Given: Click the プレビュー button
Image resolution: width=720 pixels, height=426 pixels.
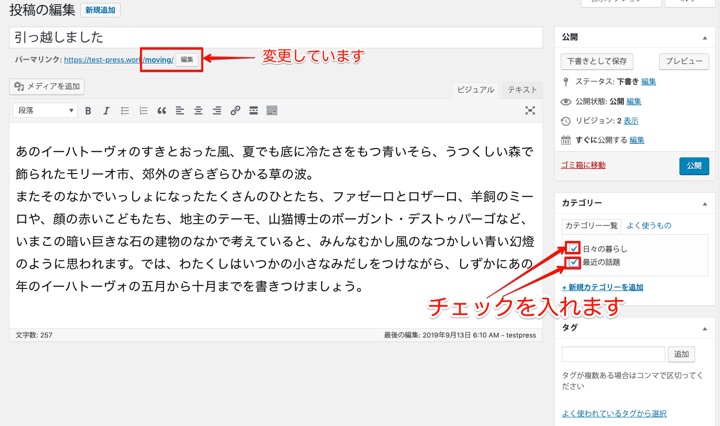Looking at the screenshot, I should click(x=684, y=61).
